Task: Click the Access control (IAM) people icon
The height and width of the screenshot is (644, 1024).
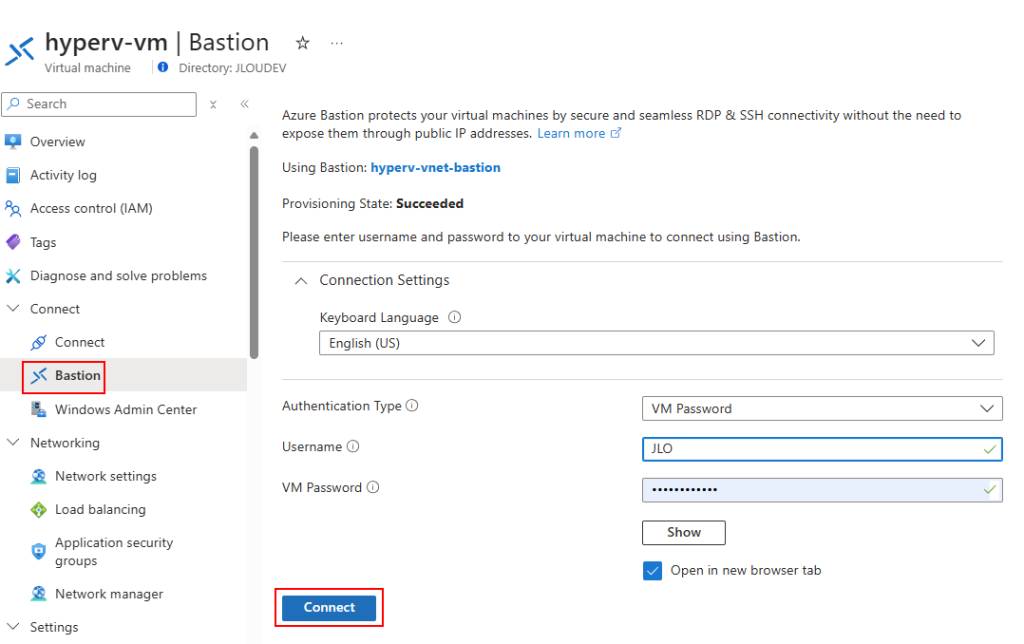Action: (13, 208)
